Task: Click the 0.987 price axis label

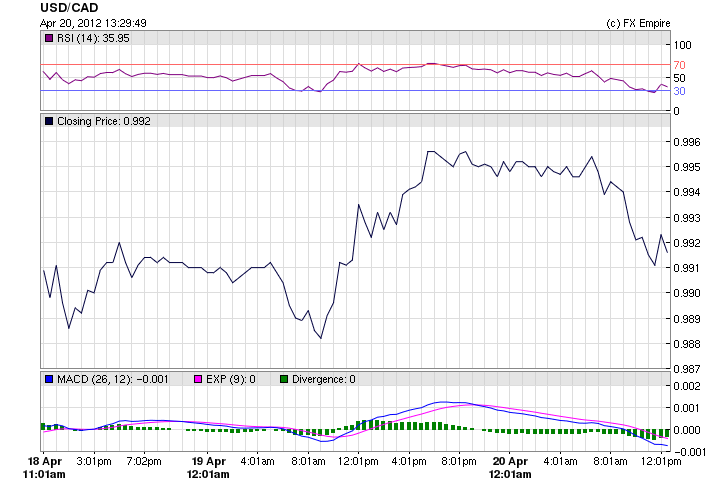Action: tap(687, 369)
